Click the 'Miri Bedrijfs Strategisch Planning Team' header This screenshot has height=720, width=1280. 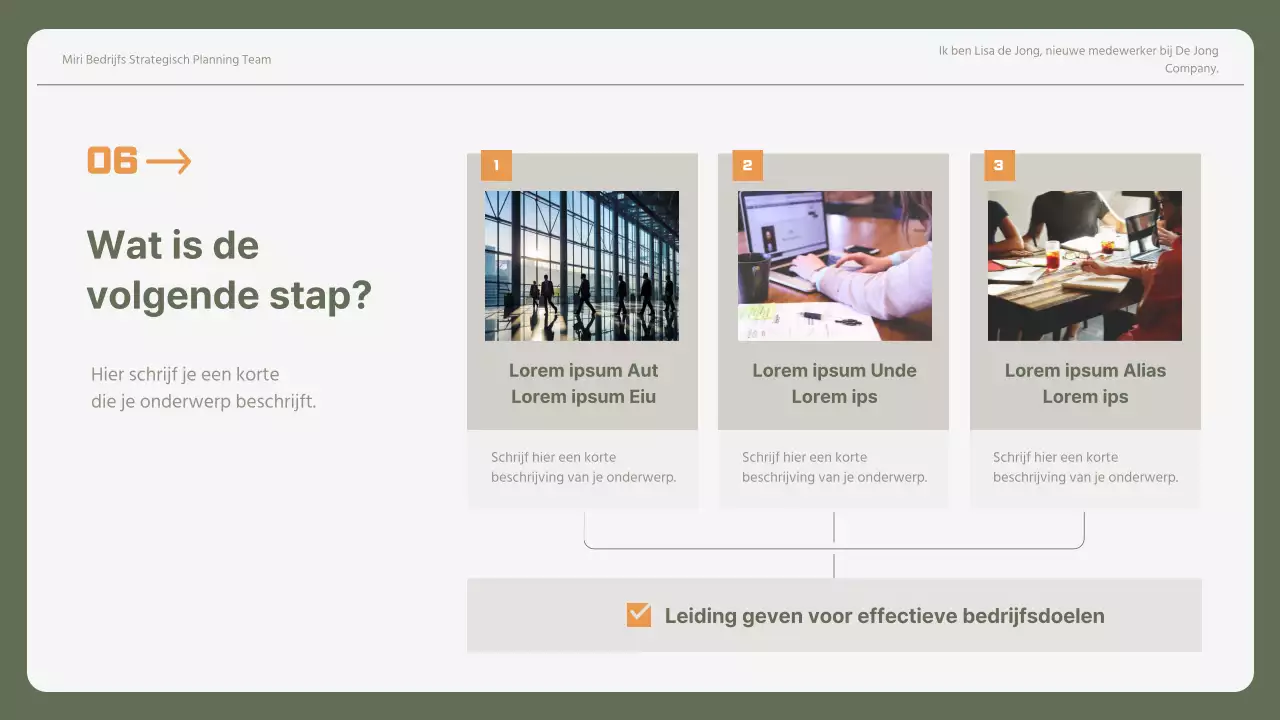pos(166,60)
